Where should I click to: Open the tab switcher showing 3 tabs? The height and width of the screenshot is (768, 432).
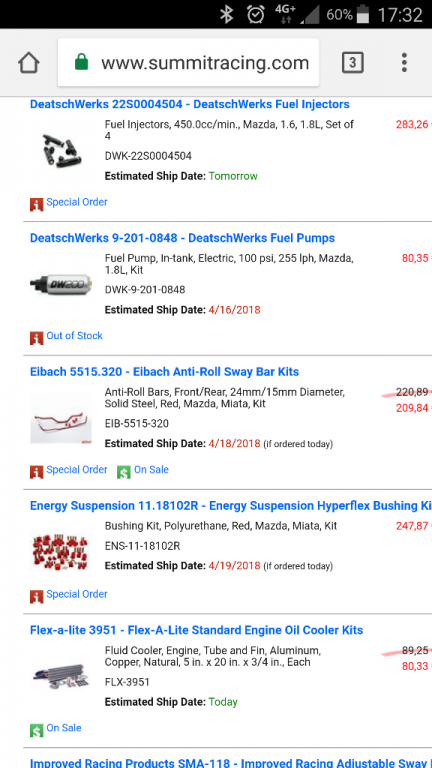[x=353, y=63]
